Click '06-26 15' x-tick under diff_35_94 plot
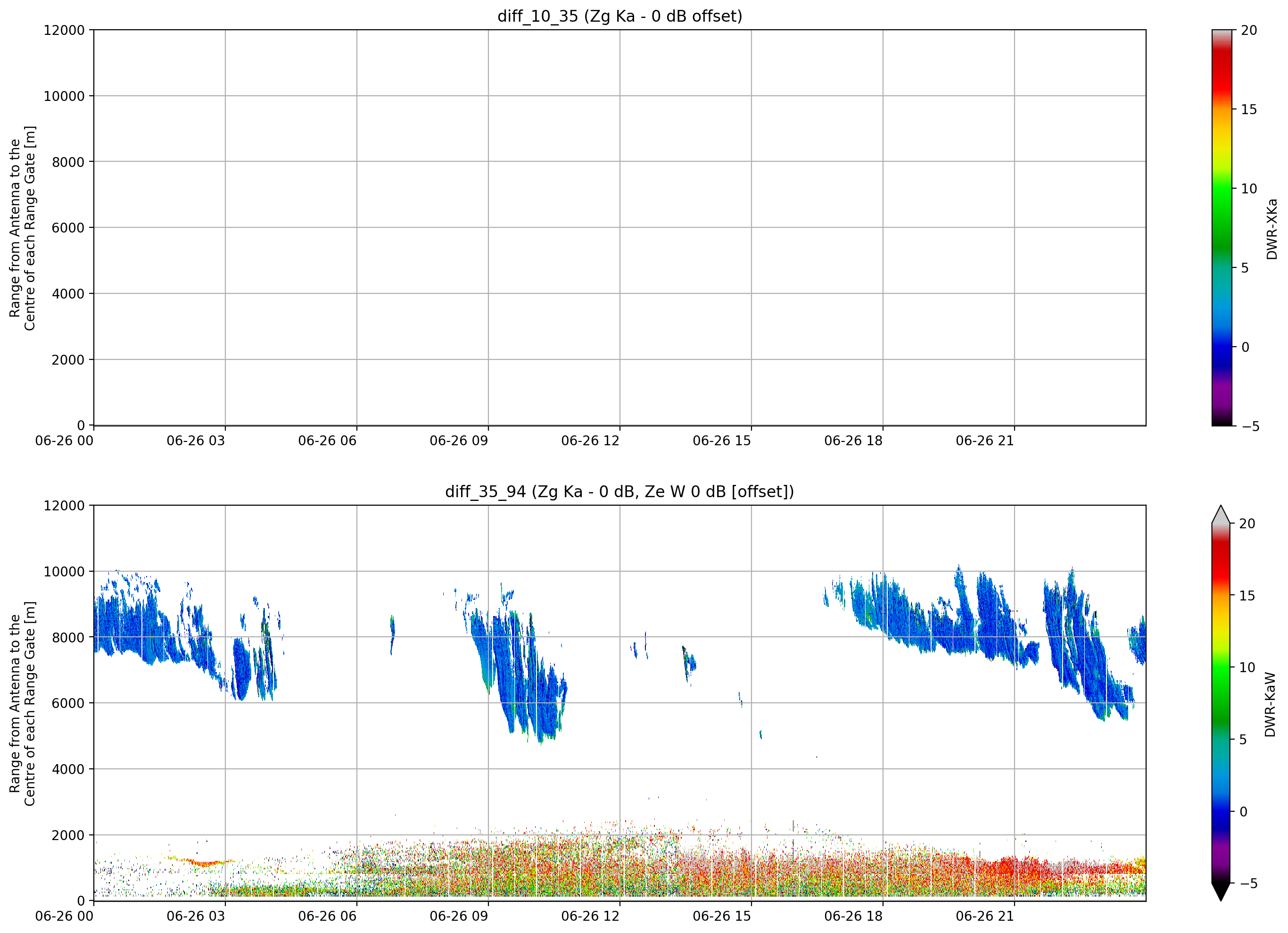The height and width of the screenshot is (933, 1288). (722, 916)
